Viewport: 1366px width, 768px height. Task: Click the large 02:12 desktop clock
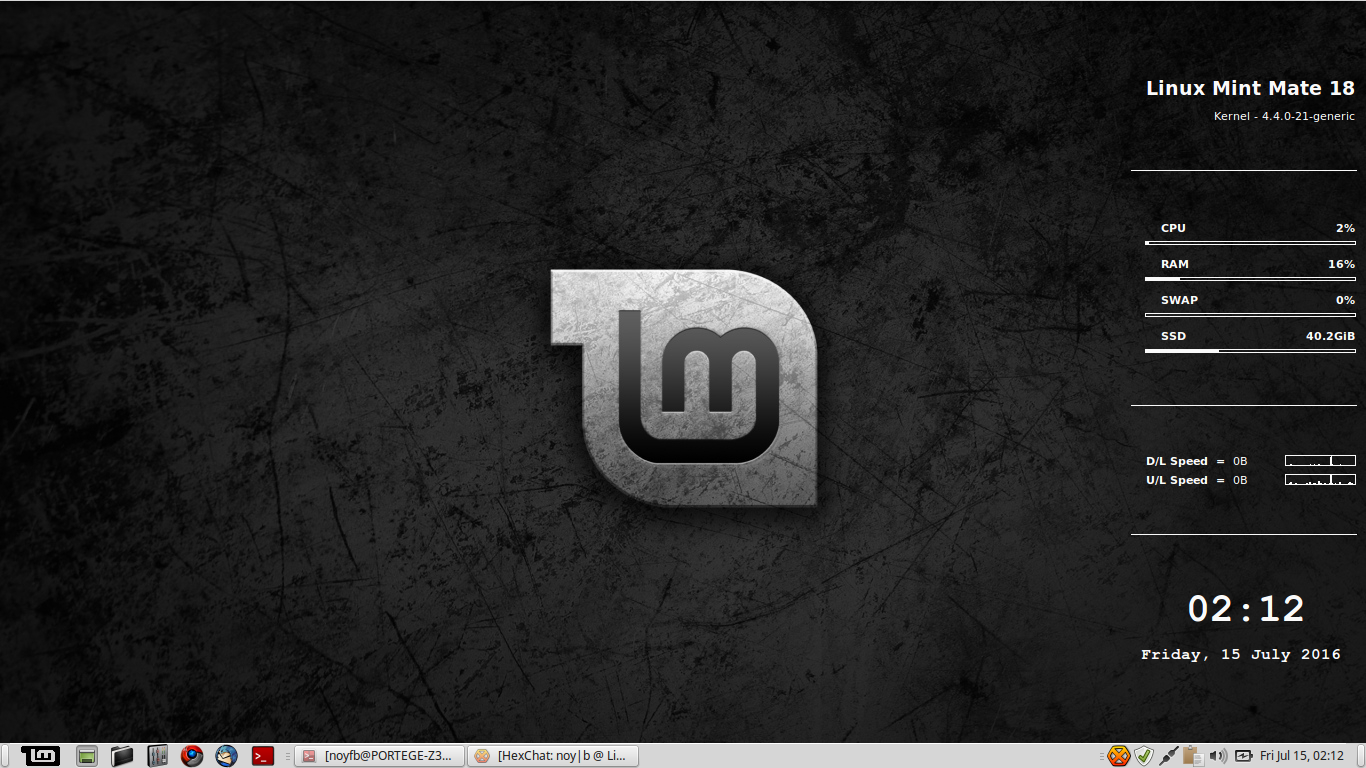(x=1246, y=609)
